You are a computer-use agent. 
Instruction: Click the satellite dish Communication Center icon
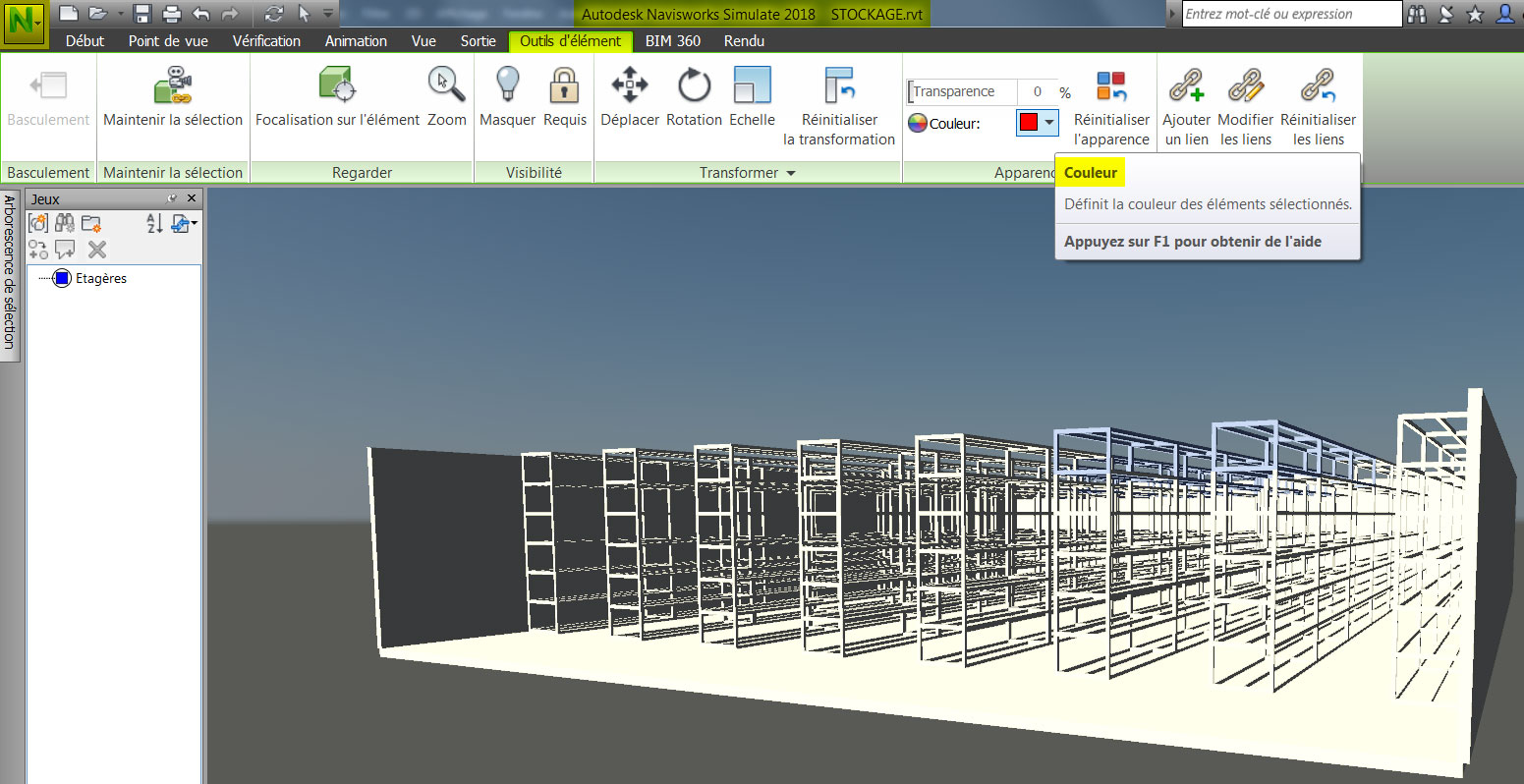point(1446,14)
